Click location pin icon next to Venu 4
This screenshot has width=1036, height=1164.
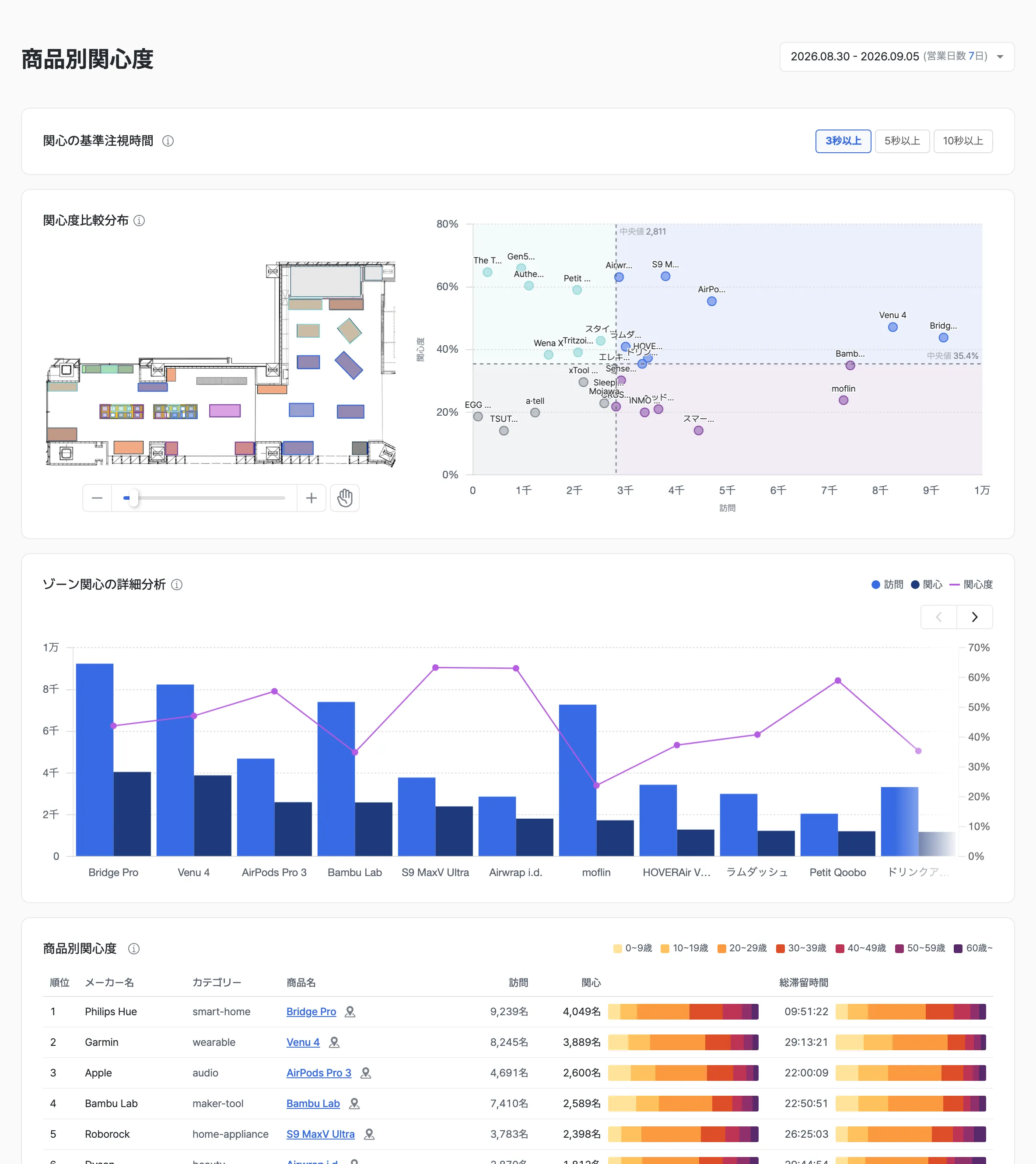(334, 1043)
